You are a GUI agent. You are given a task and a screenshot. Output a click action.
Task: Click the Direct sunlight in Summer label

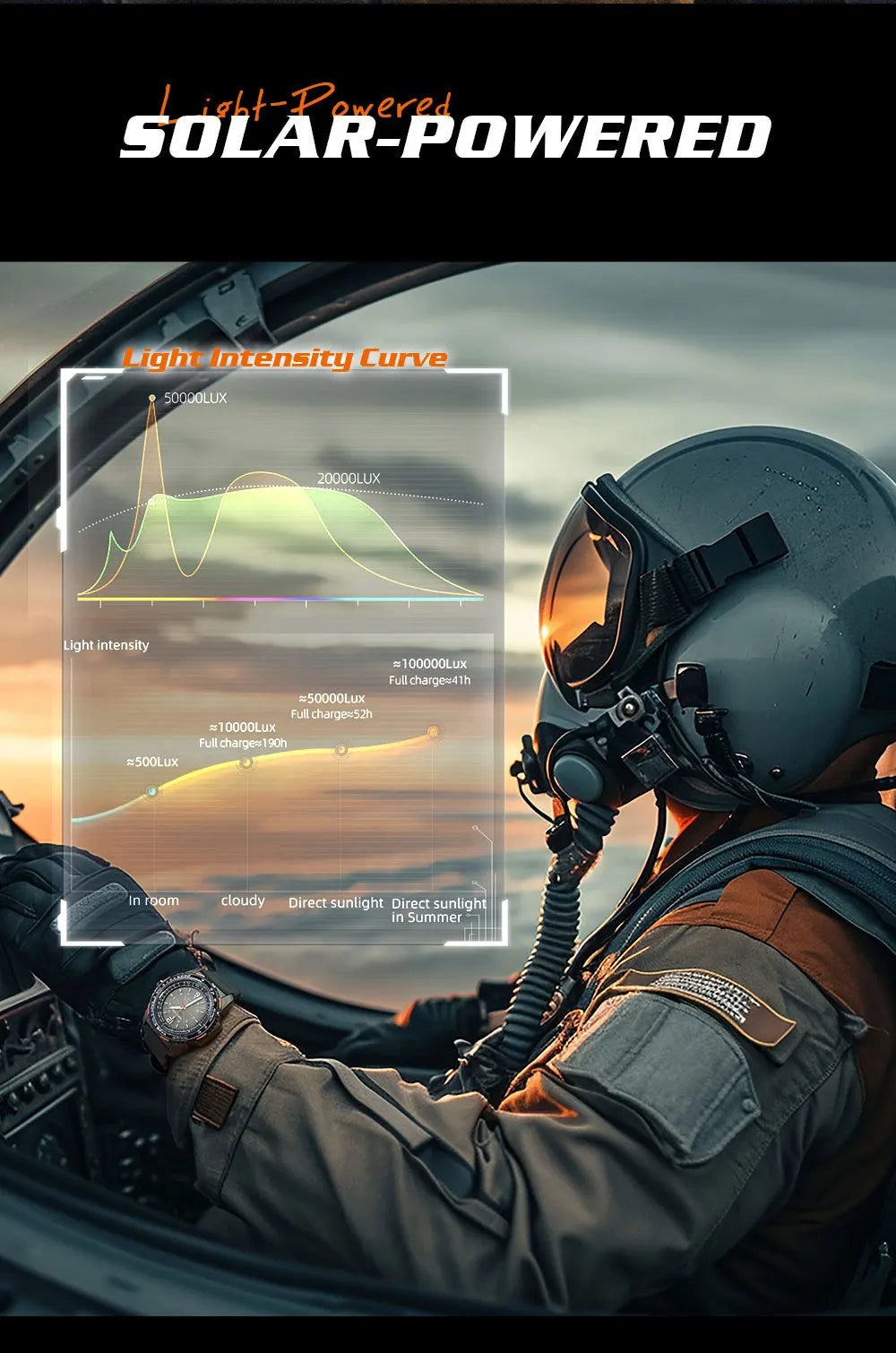tap(438, 910)
